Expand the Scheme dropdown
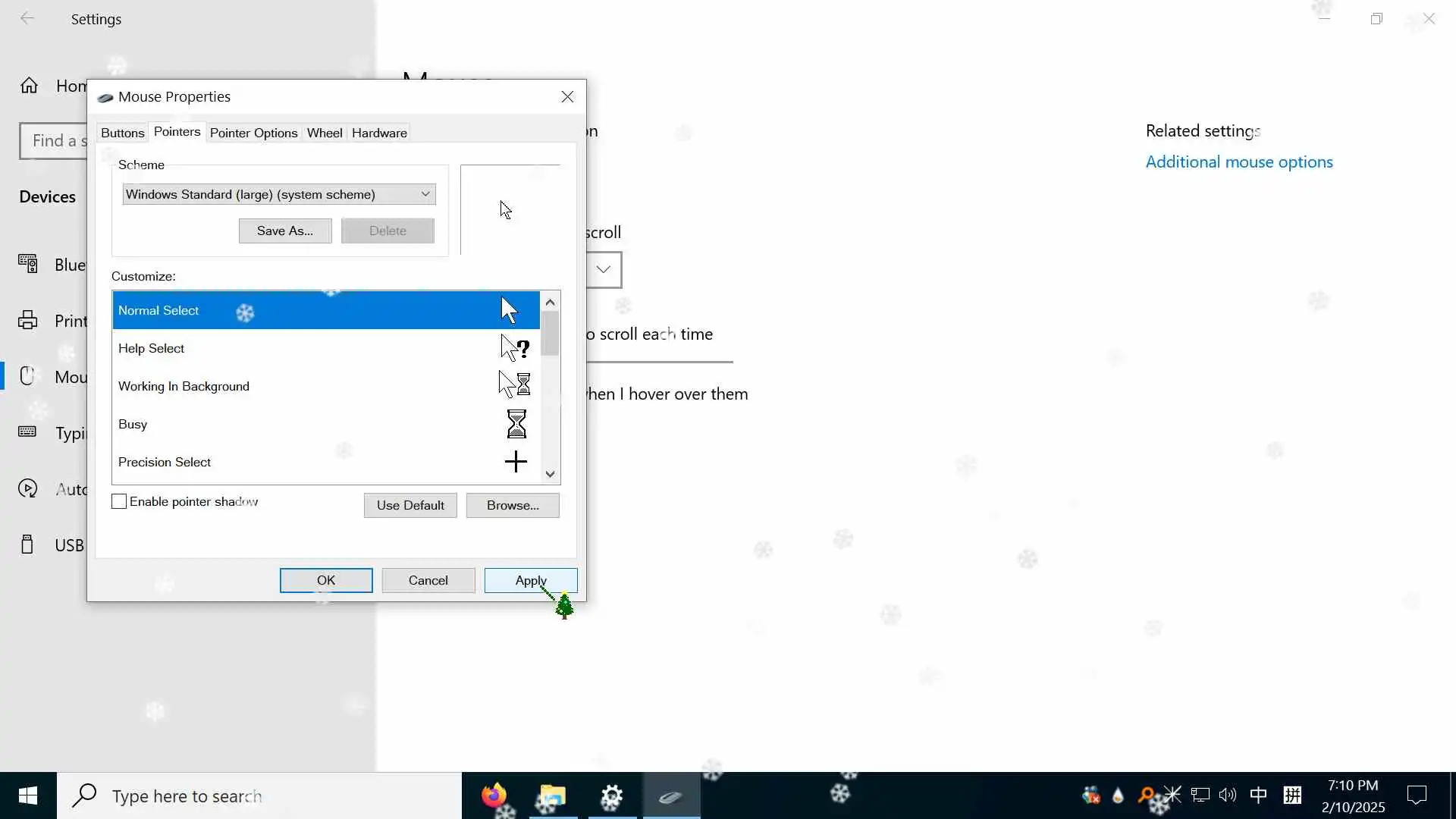Screen dimensions: 1456x819 coord(425,194)
